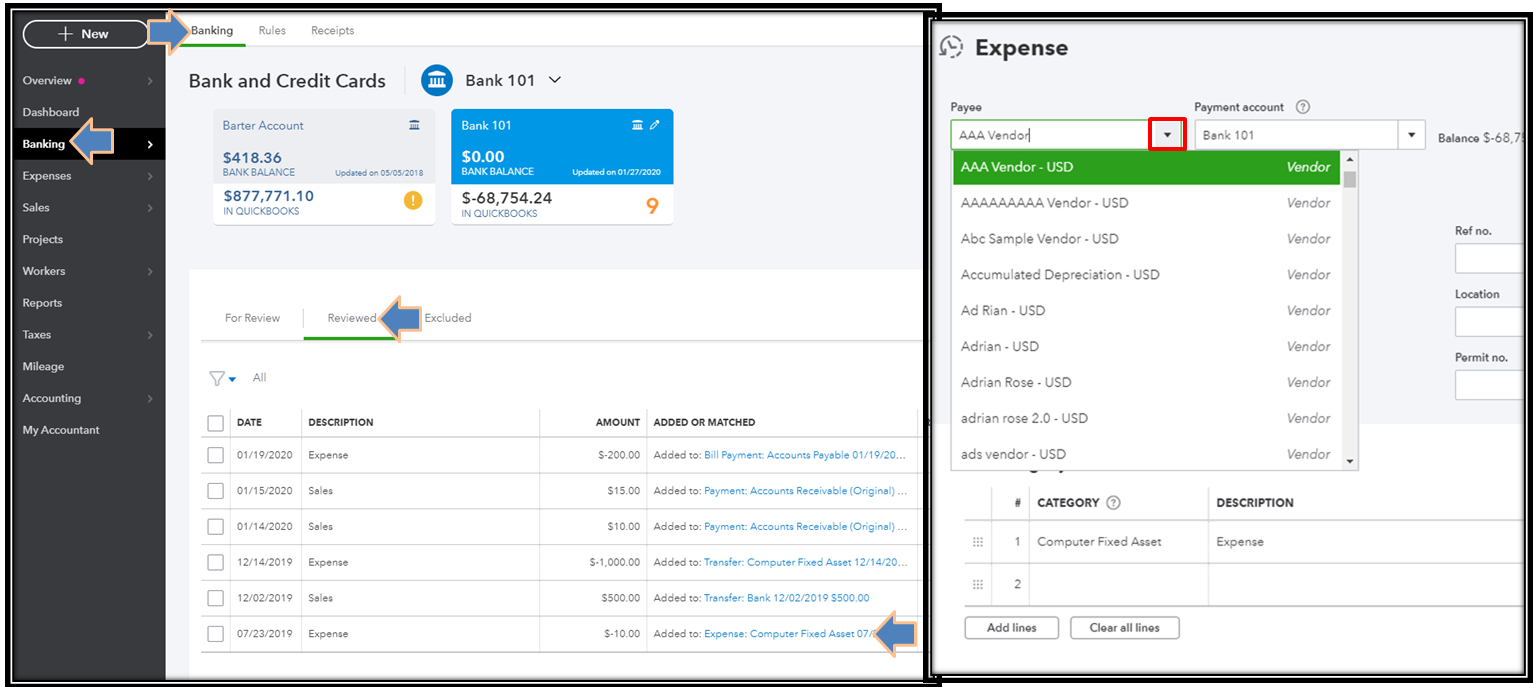
Task: Click the orange 9 pending count on Bank 101
Action: click(652, 206)
